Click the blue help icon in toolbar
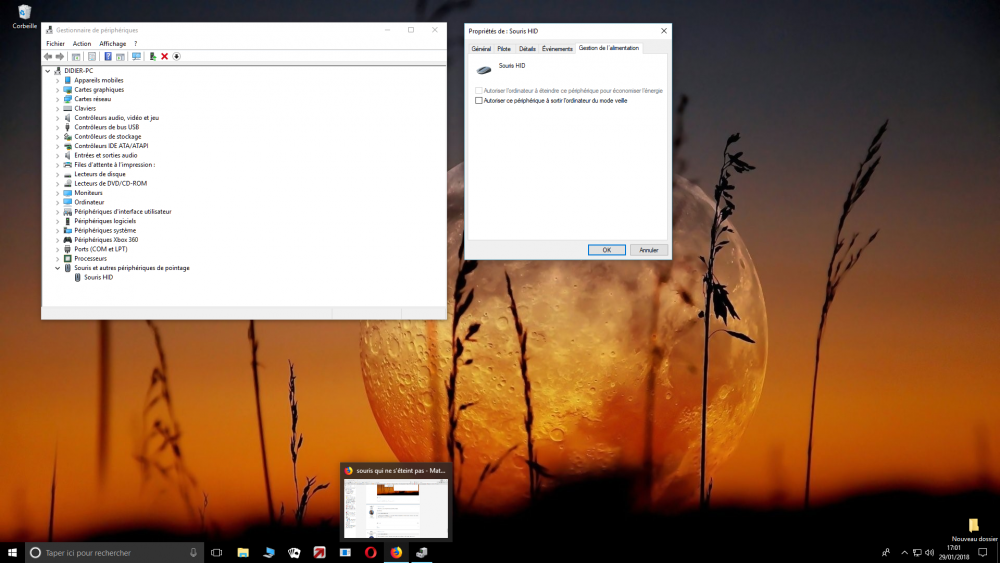Screen dimensions: 1000x563 (108, 57)
